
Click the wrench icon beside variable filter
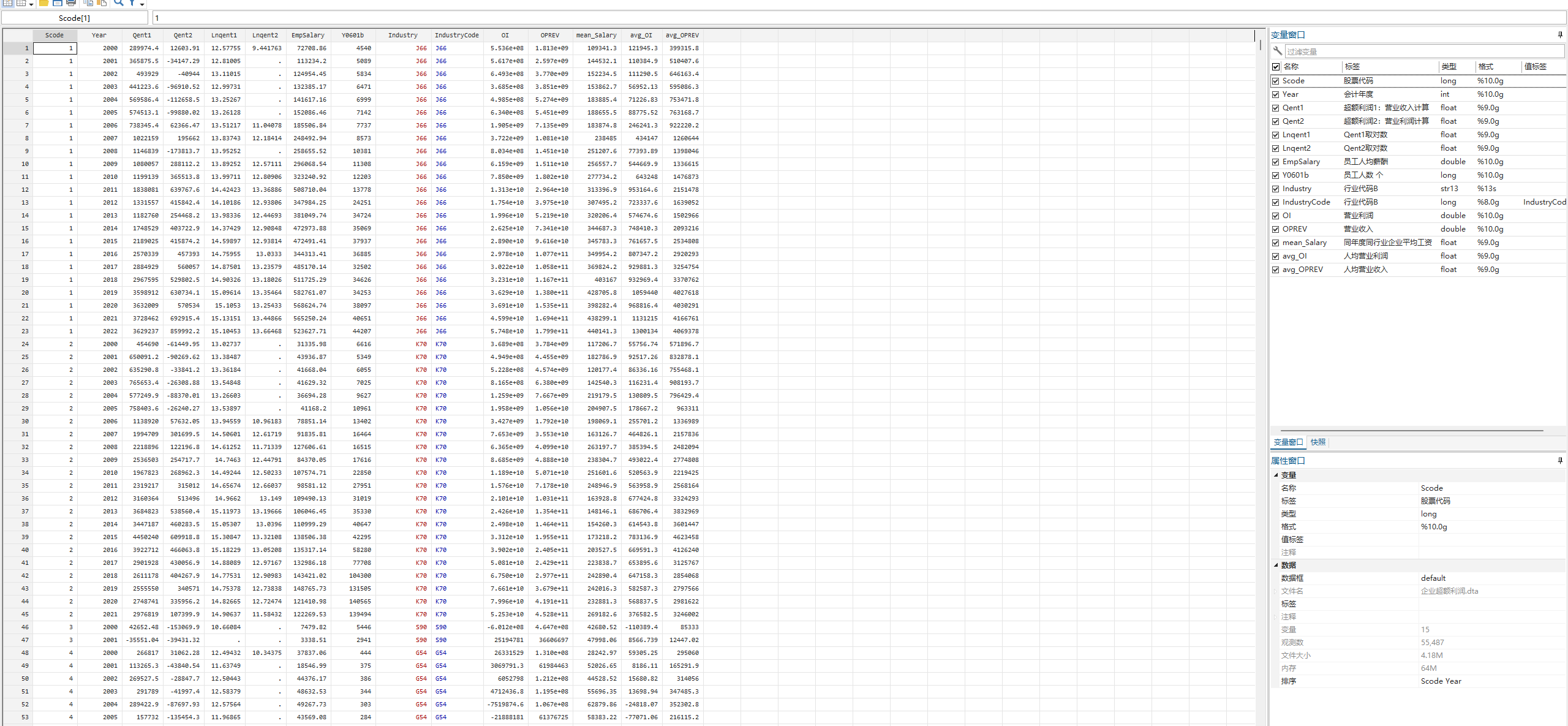(1277, 51)
